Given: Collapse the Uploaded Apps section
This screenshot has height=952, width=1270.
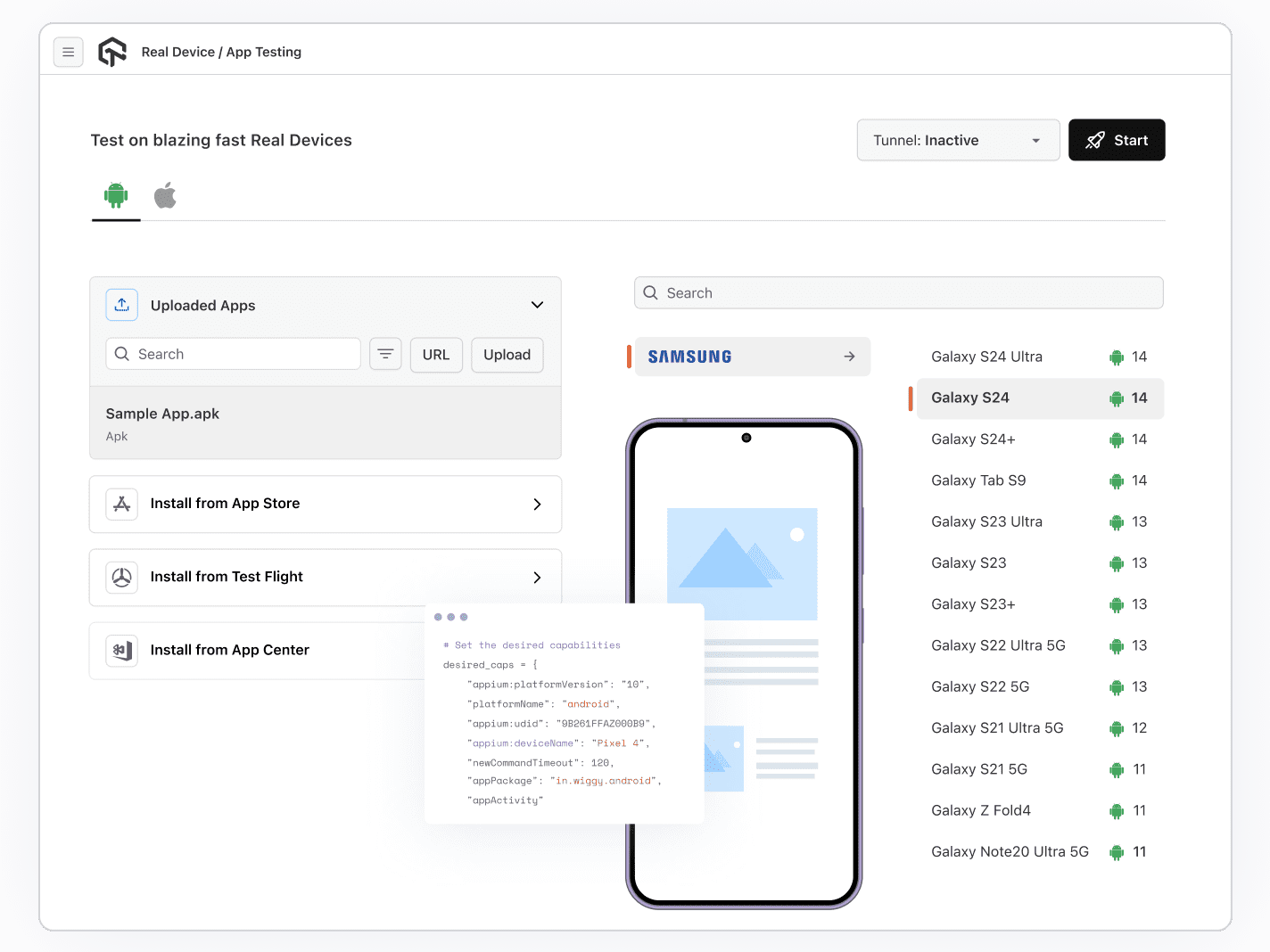Looking at the screenshot, I should 537,305.
